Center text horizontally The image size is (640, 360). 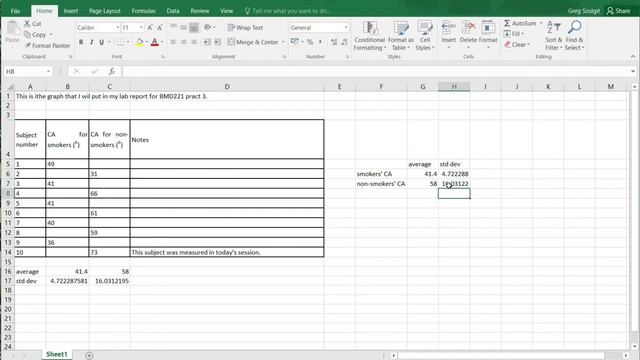coord(183,42)
